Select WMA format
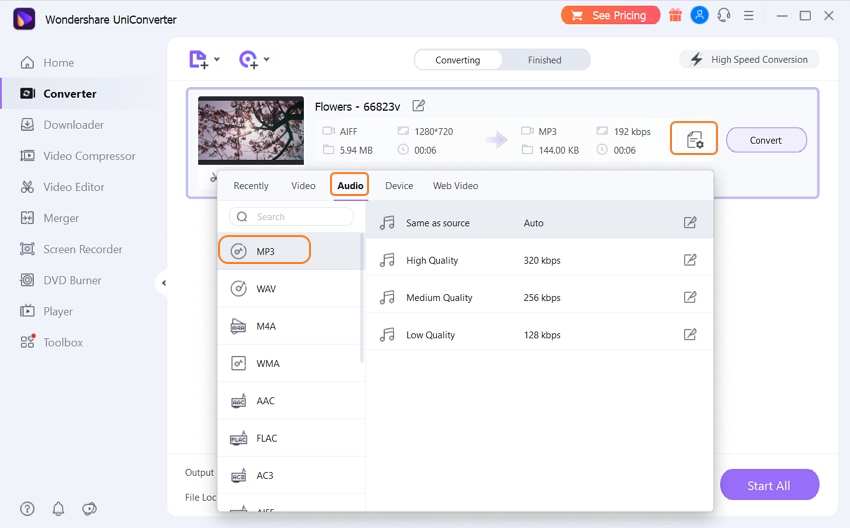The height and width of the screenshot is (528, 850). click(x=289, y=363)
